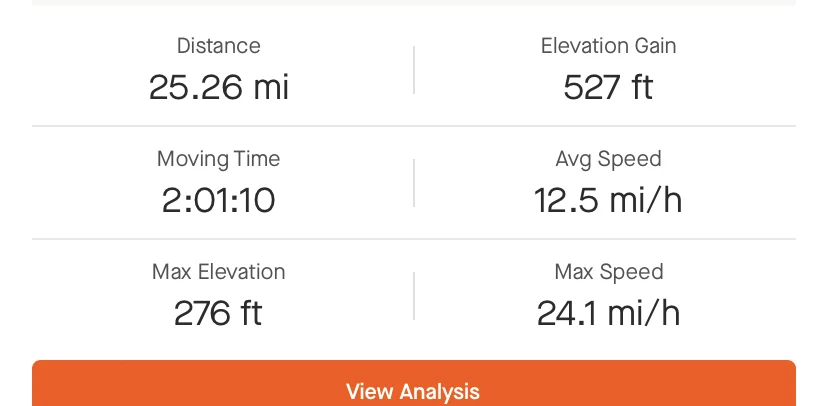Select the 25.26 mi distance value

[219, 87]
